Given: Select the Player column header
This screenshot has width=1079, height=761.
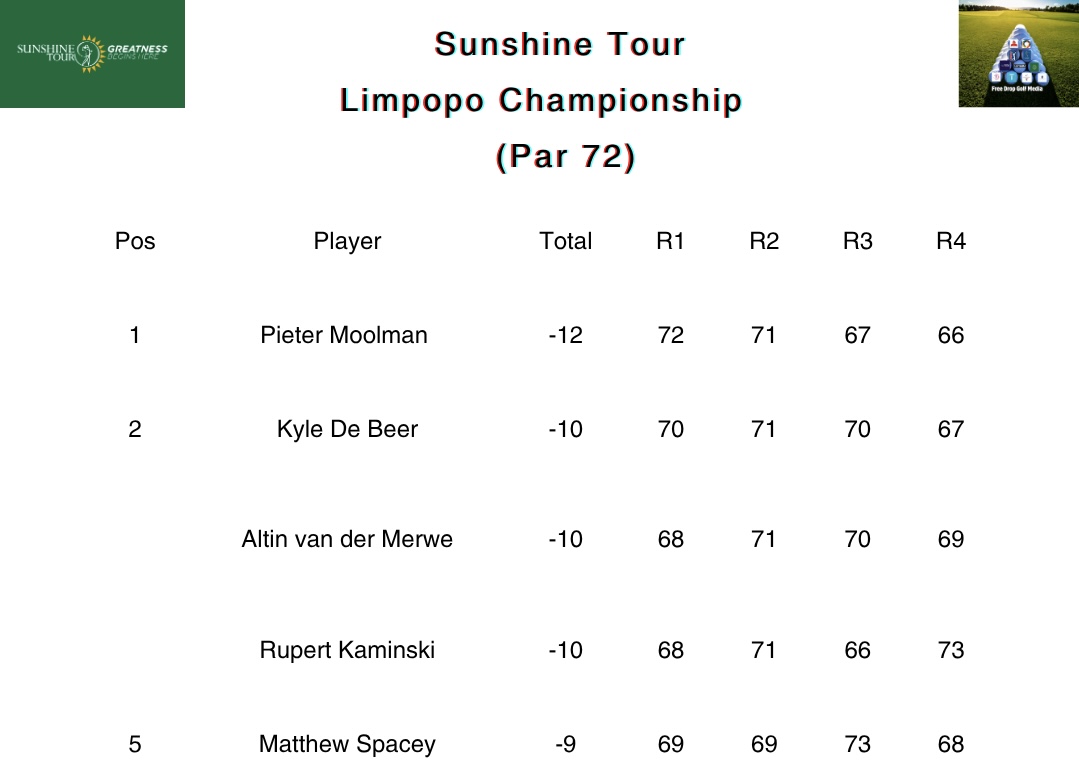Looking at the screenshot, I should 347,242.
